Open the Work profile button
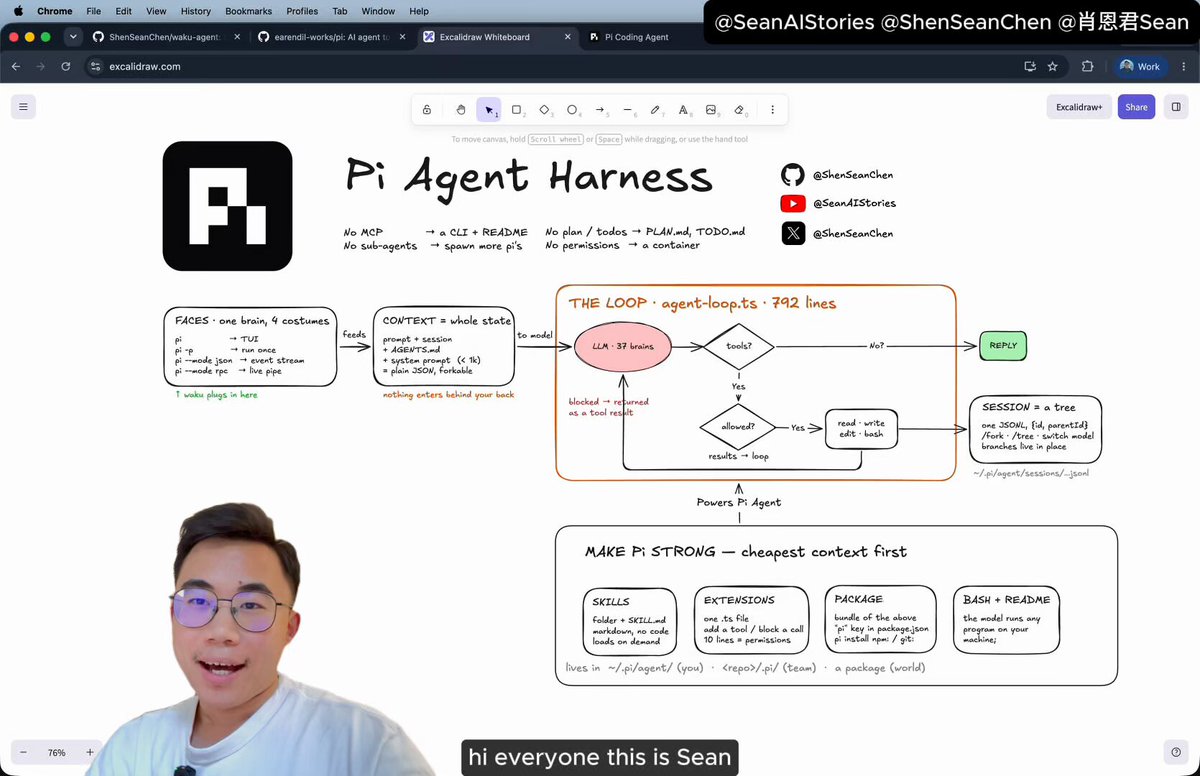1200x776 pixels. click(1140, 66)
